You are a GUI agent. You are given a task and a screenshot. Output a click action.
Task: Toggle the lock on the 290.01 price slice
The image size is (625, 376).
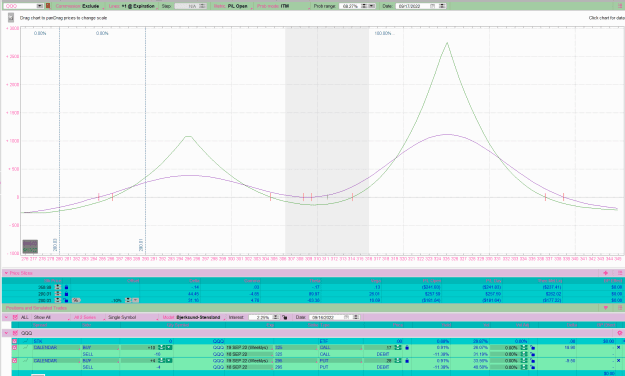(x=66, y=293)
